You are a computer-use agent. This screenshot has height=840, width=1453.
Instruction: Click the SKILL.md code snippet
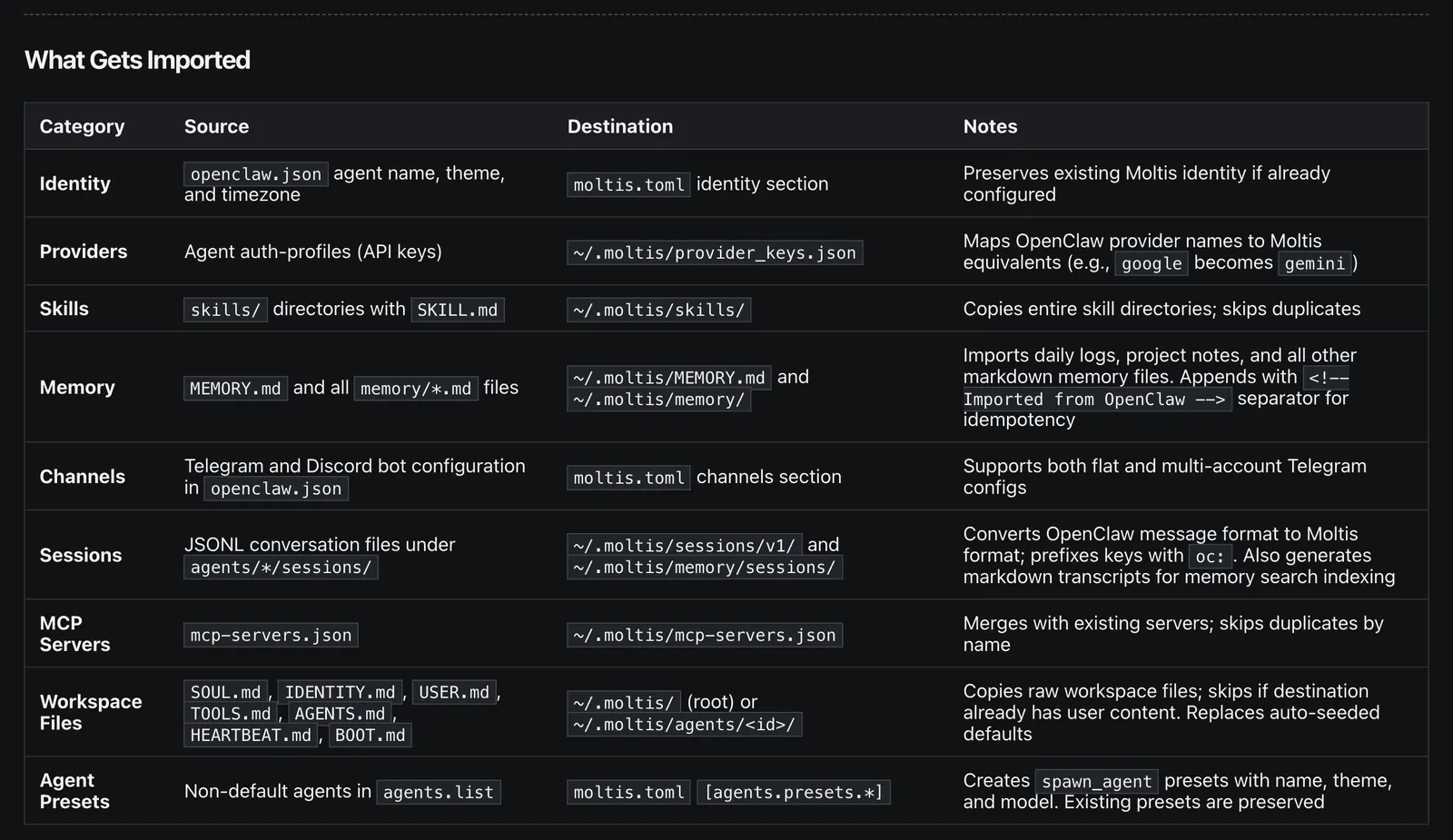[x=458, y=310]
